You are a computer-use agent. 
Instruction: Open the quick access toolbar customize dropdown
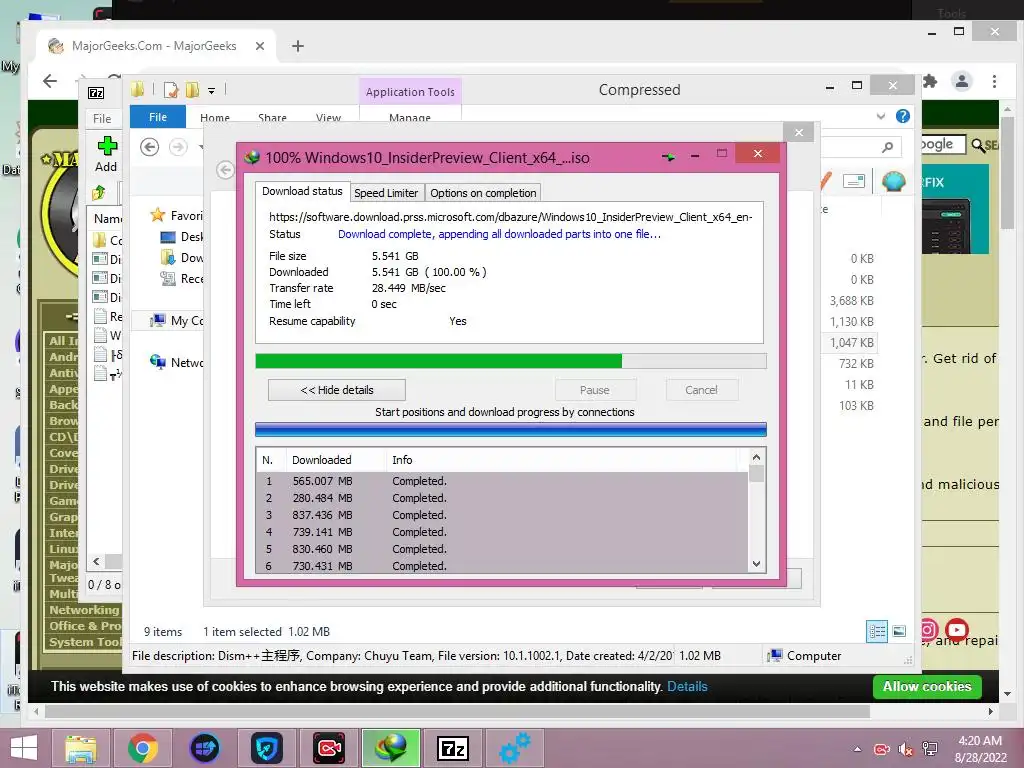(212, 91)
